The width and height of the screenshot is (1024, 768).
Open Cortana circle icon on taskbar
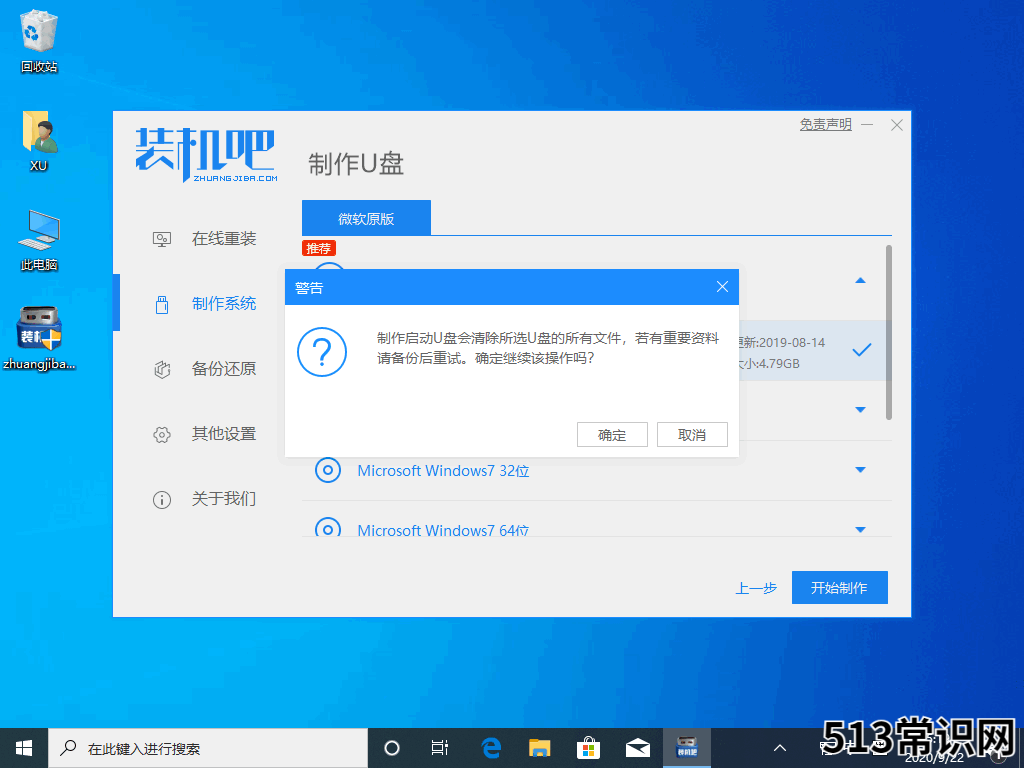point(392,748)
